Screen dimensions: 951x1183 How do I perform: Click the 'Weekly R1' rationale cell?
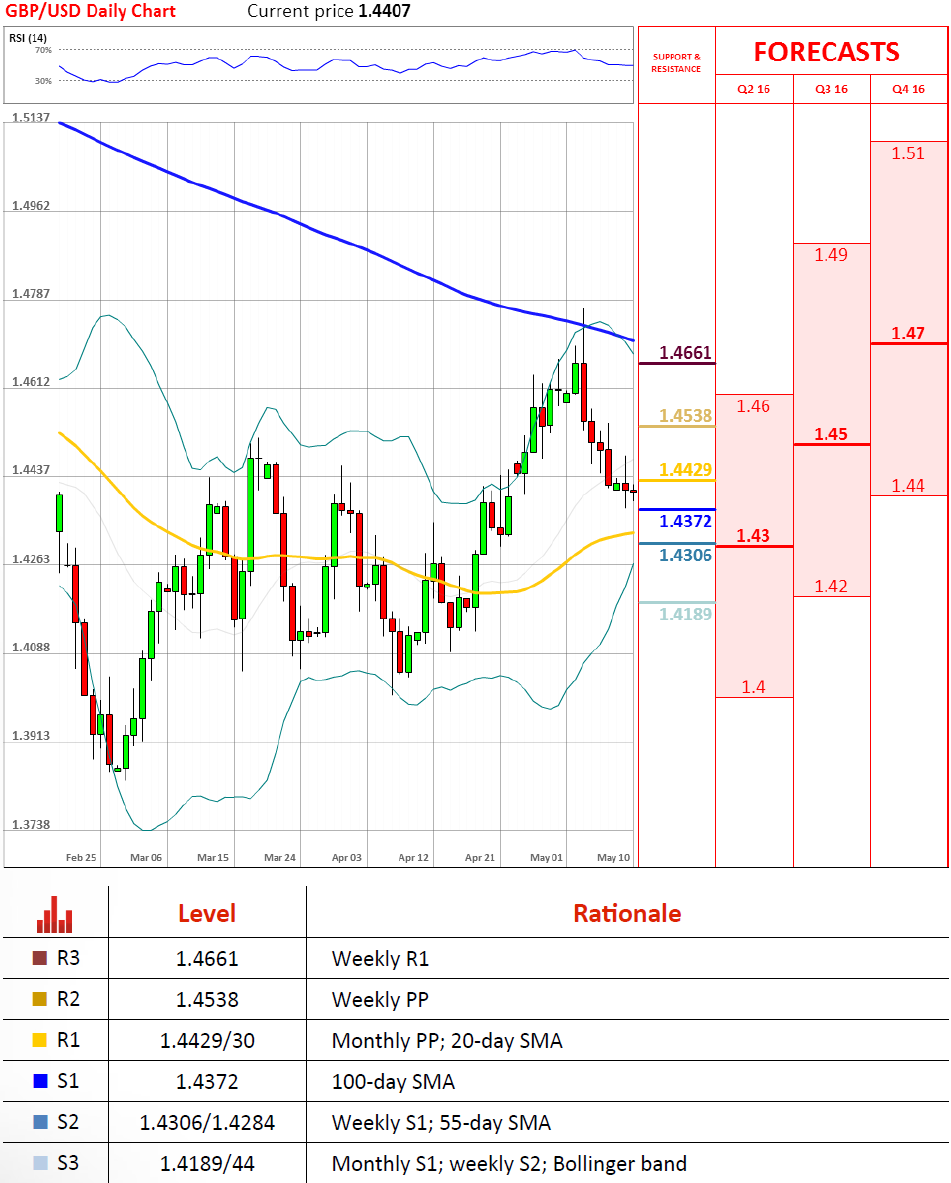[380, 959]
